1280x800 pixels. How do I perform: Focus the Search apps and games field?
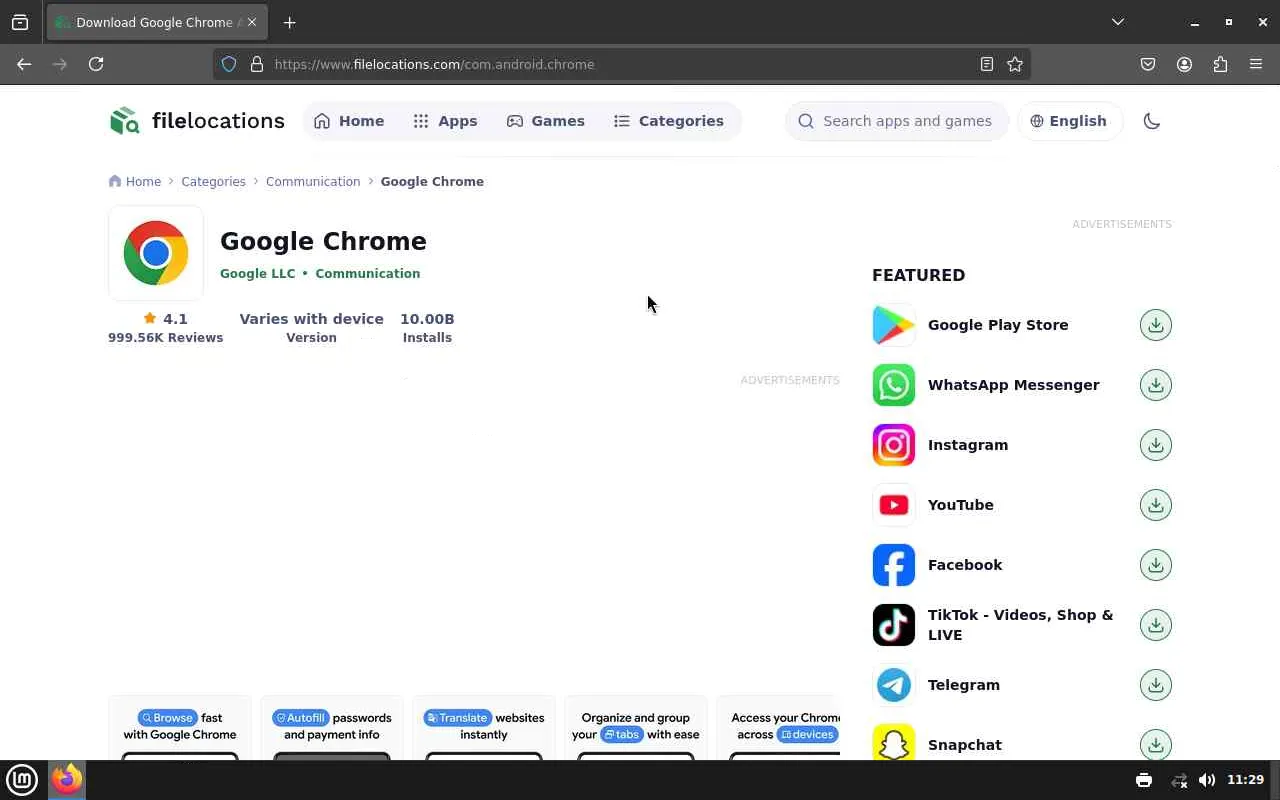[x=897, y=121]
